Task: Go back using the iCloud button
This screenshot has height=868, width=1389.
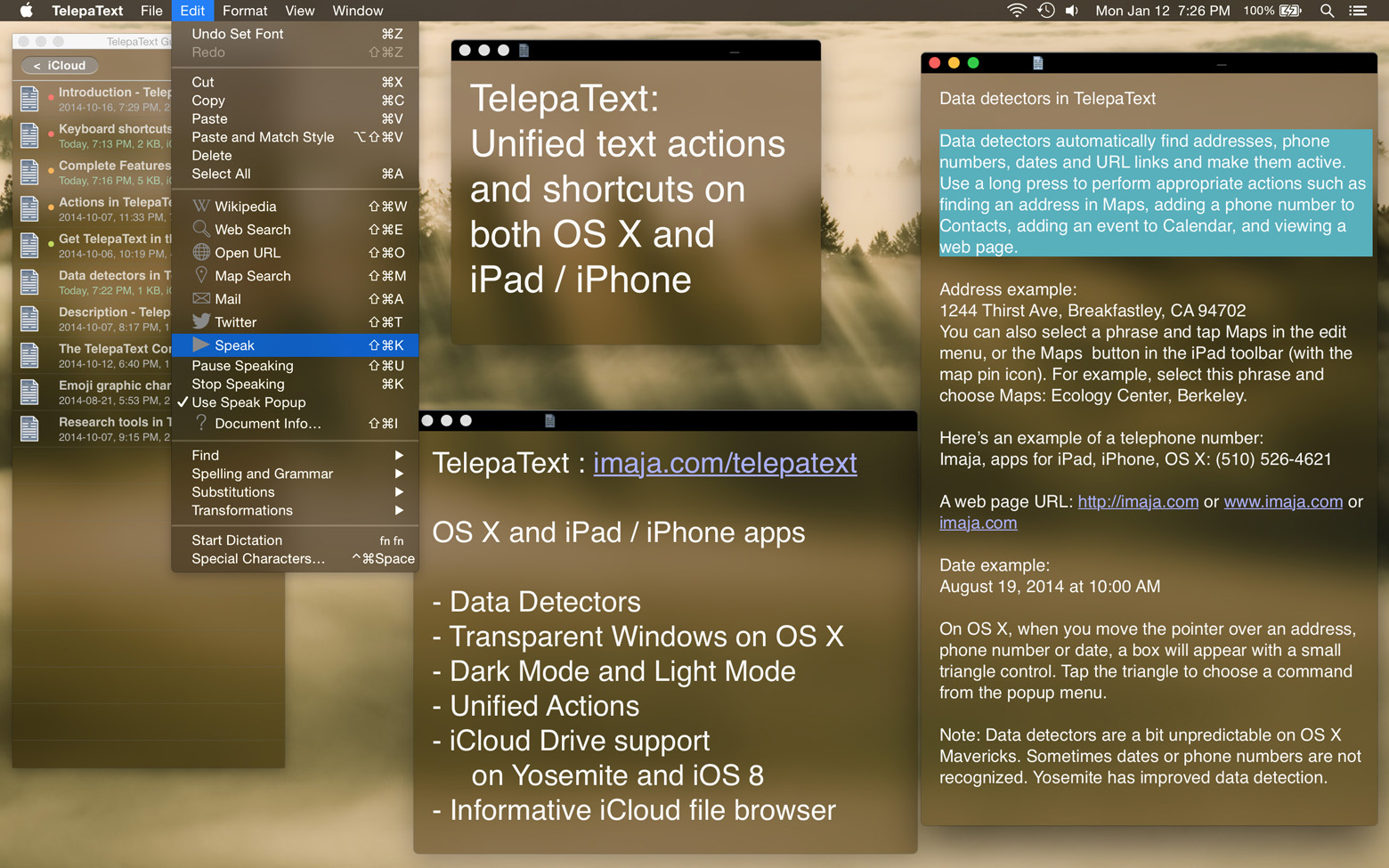Action: (x=60, y=65)
